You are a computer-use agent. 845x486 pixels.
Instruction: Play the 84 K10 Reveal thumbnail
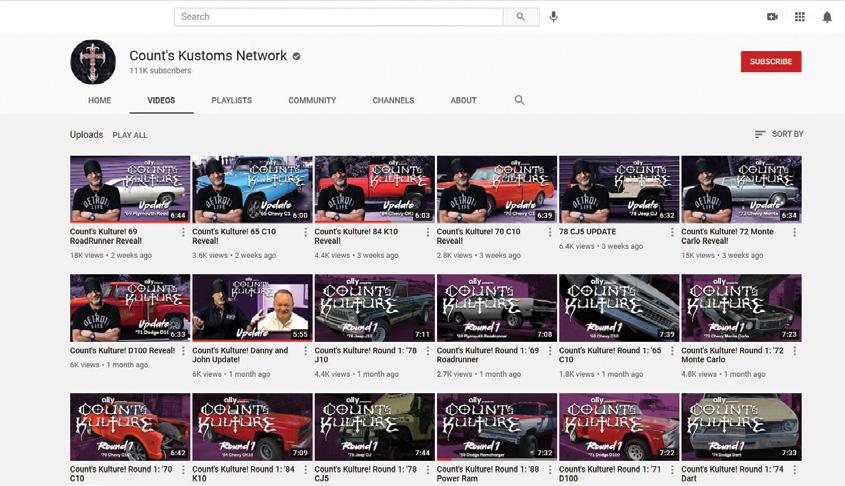[375, 189]
